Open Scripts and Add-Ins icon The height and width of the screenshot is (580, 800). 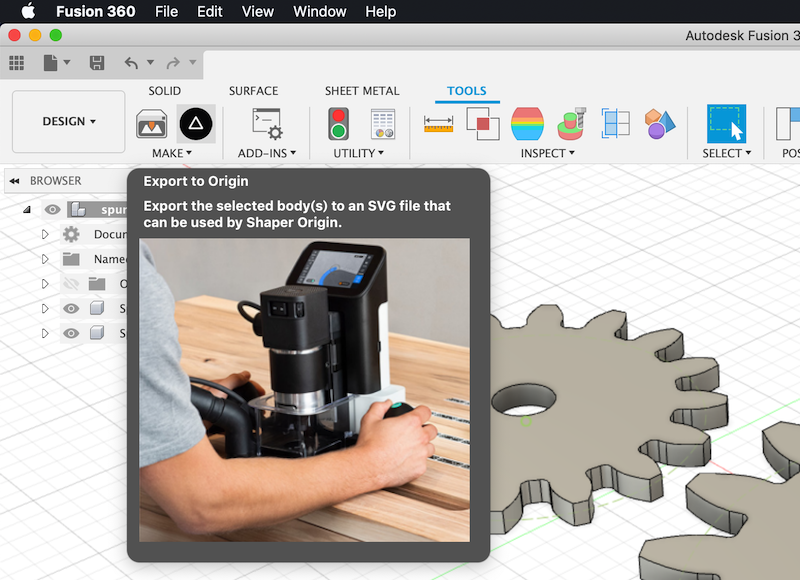point(267,124)
